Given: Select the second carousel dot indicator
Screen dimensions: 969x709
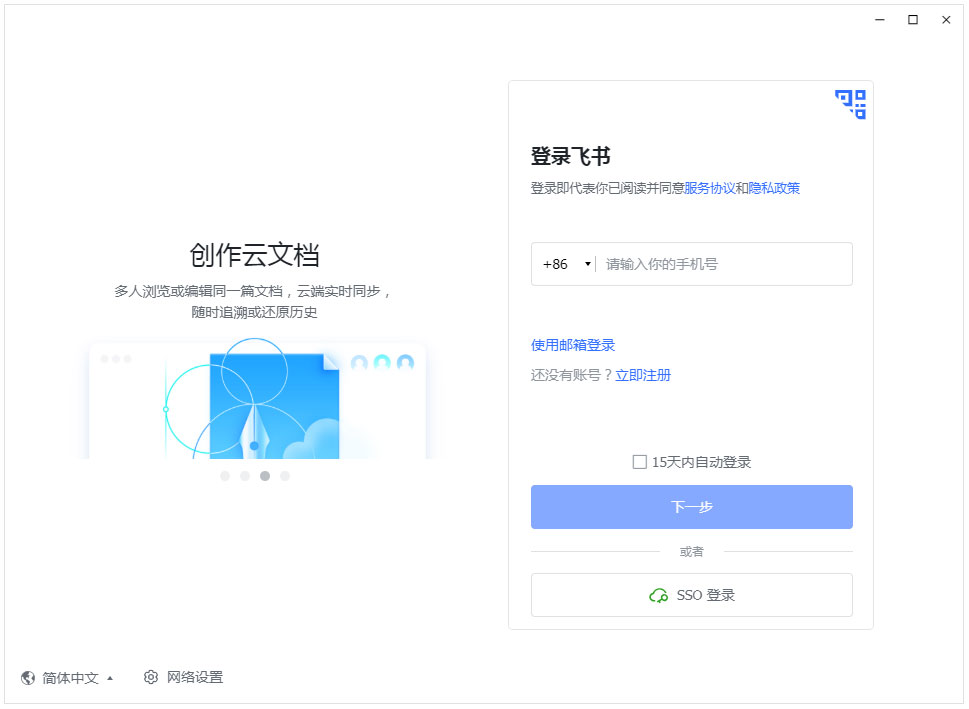Looking at the screenshot, I should (x=245, y=476).
